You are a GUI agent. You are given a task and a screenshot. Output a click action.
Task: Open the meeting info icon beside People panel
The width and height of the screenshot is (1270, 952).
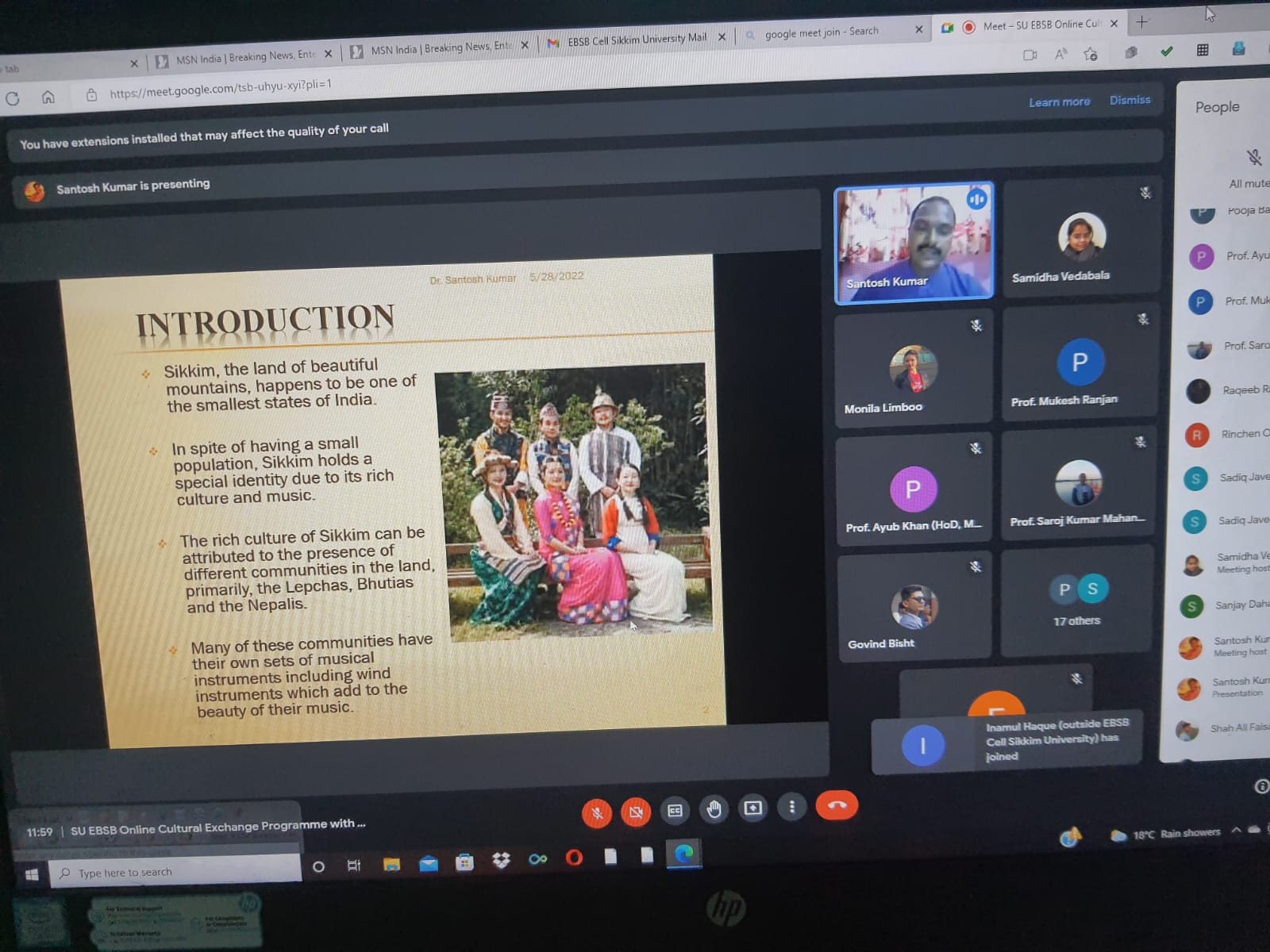coord(1261,786)
